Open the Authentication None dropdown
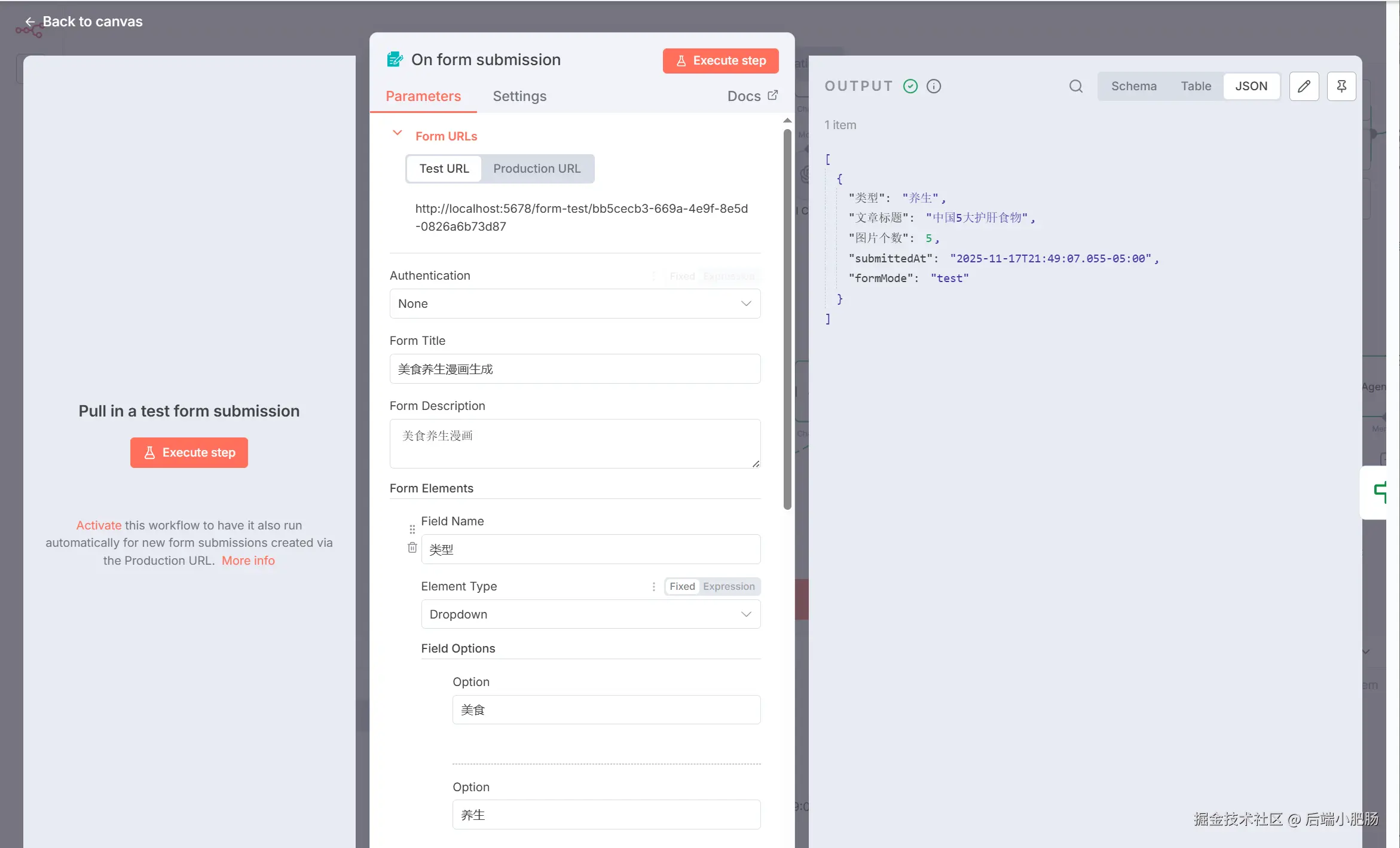Viewport: 1400px width, 848px height. pyautogui.click(x=574, y=304)
